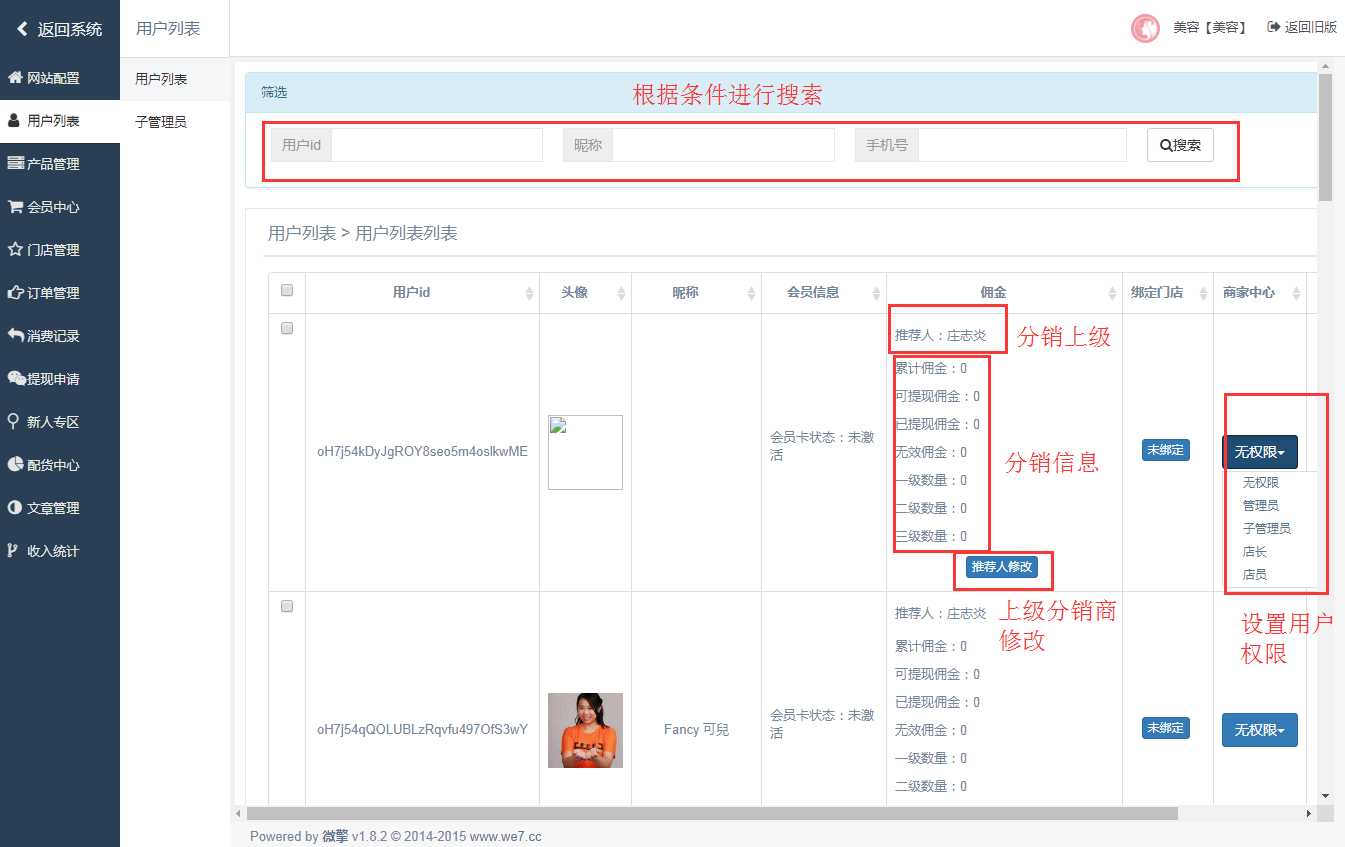Open 收入统计 via its branch icon

13,551
